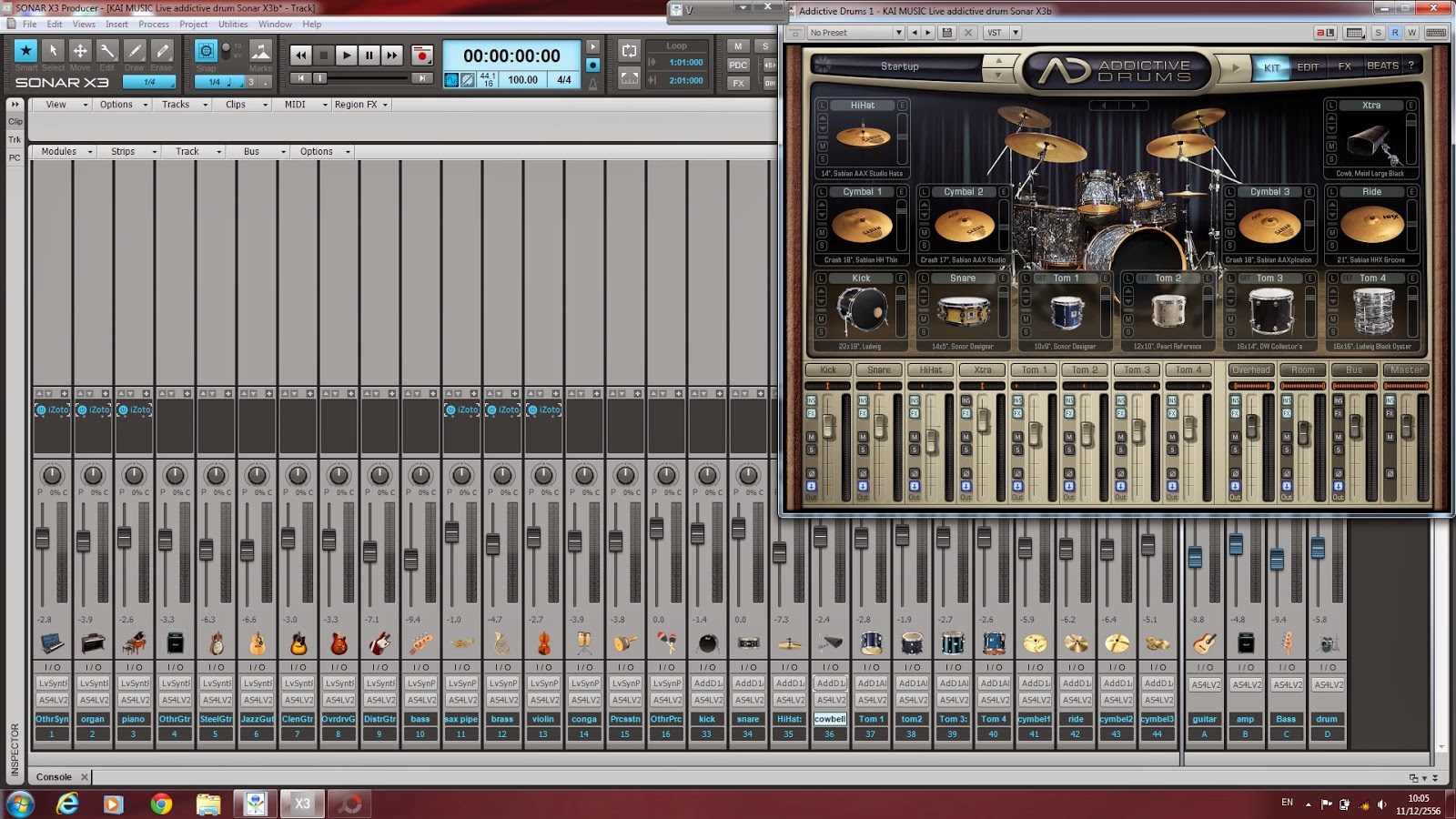Open virtual keyboard icon in the Addictive Drums plugin header
1456x819 pixels.
(x=1436, y=33)
